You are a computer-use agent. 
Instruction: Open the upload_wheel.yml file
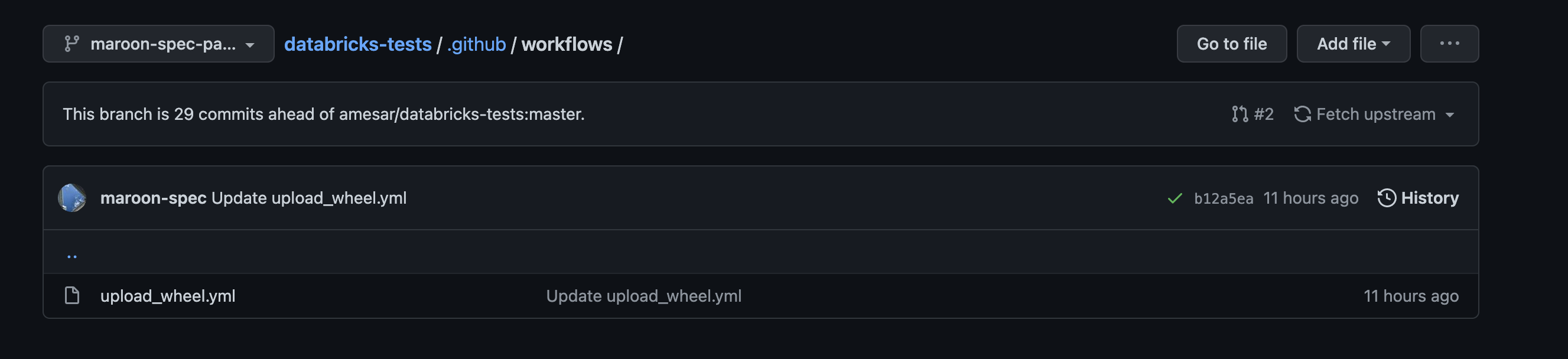click(167, 296)
